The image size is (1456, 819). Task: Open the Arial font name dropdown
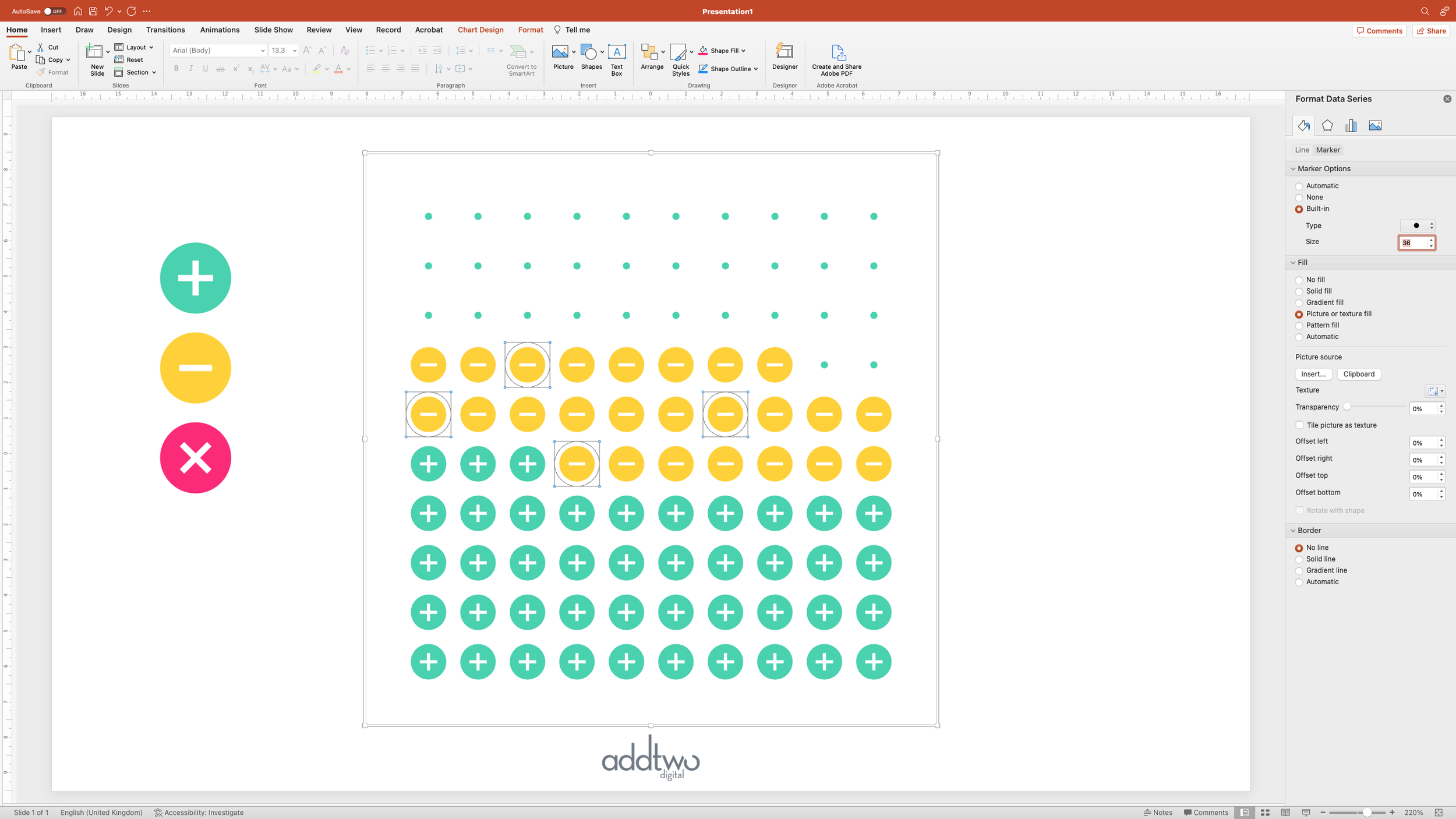coord(262,51)
